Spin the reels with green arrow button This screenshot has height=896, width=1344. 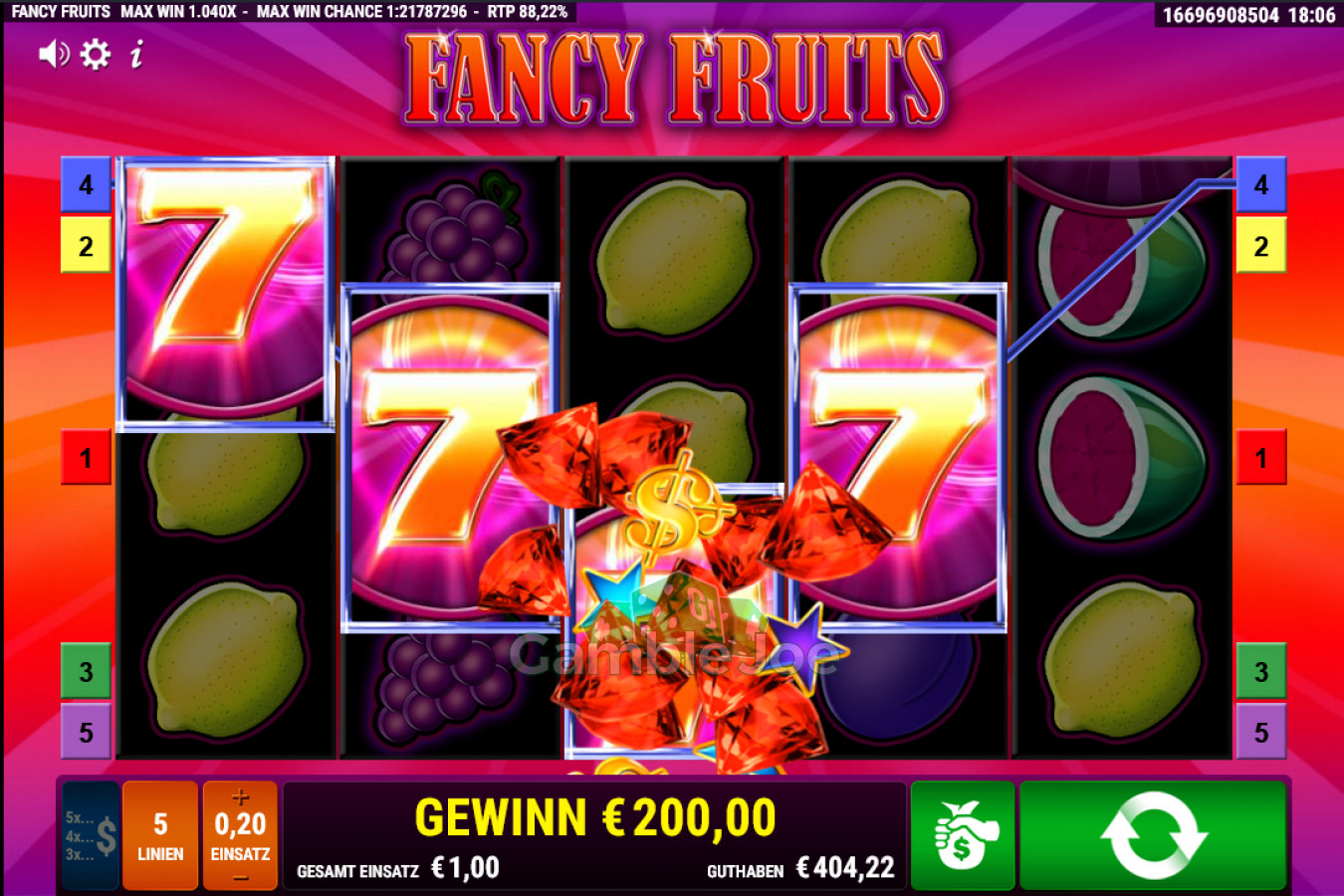click(1153, 835)
